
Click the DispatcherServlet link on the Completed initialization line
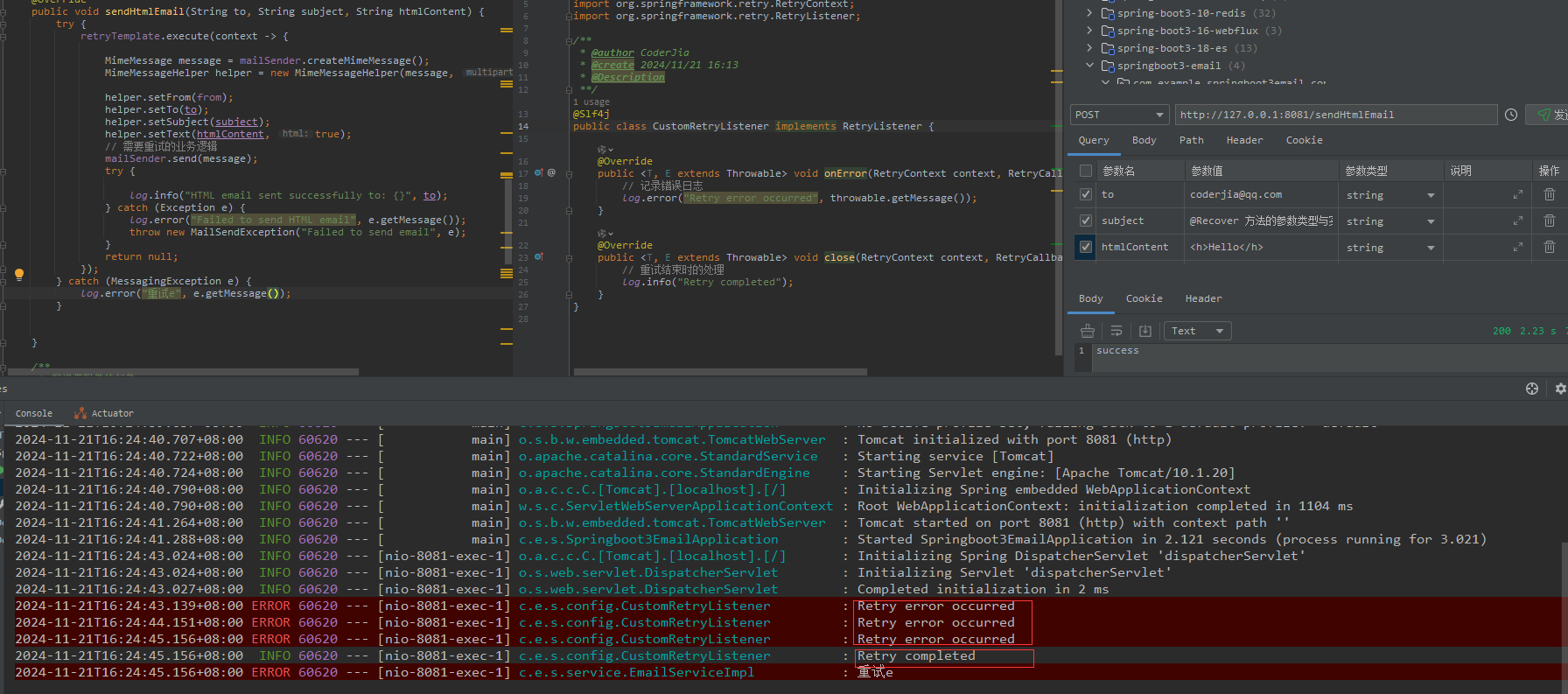pyautogui.click(x=648, y=589)
